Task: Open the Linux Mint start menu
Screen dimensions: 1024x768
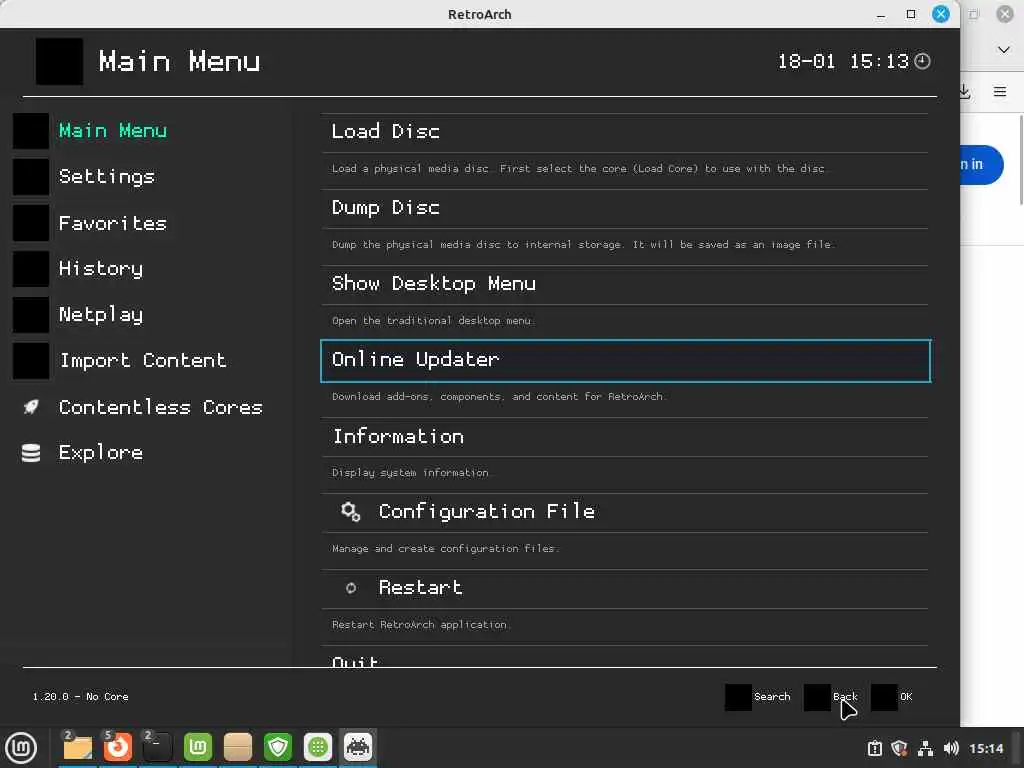Action: coord(21,748)
